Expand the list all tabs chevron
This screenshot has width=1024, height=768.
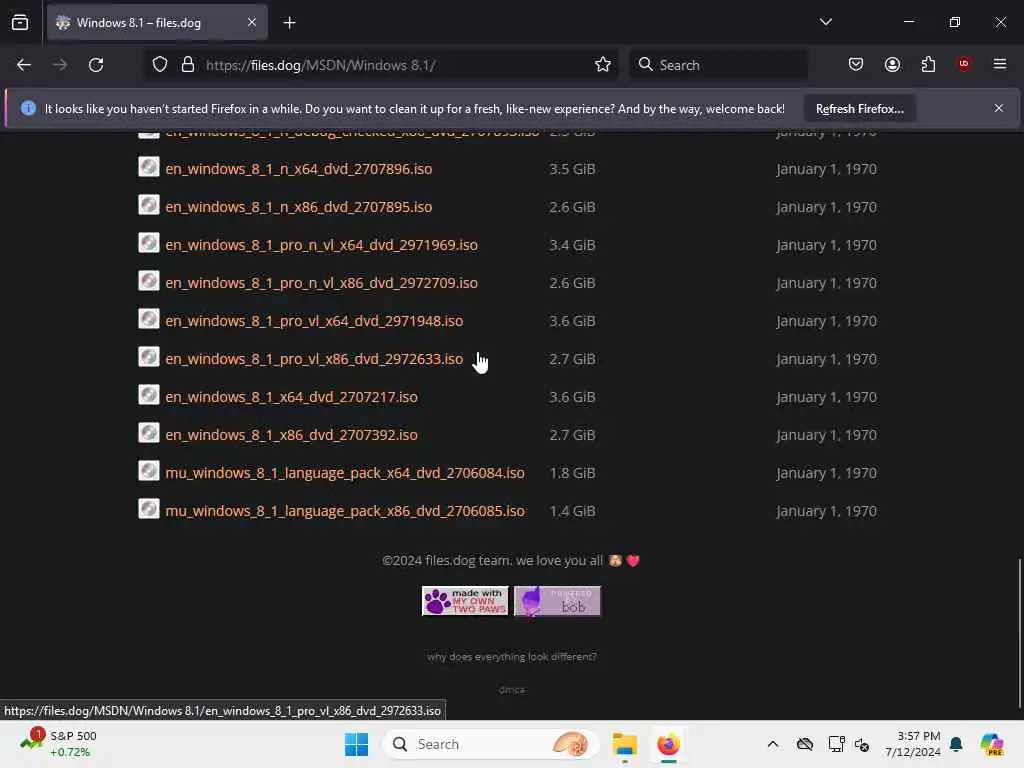(x=825, y=22)
